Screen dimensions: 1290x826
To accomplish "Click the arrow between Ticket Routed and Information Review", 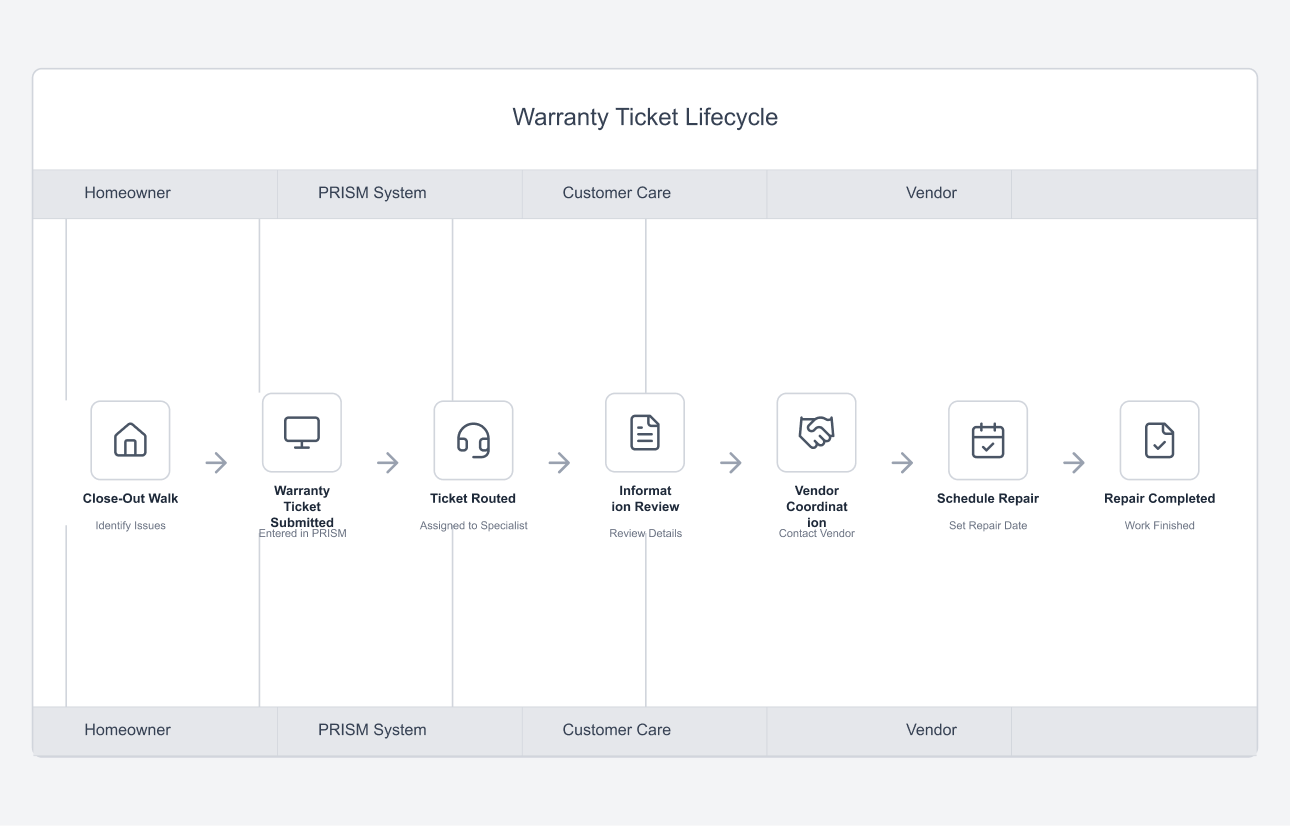I will pos(559,462).
